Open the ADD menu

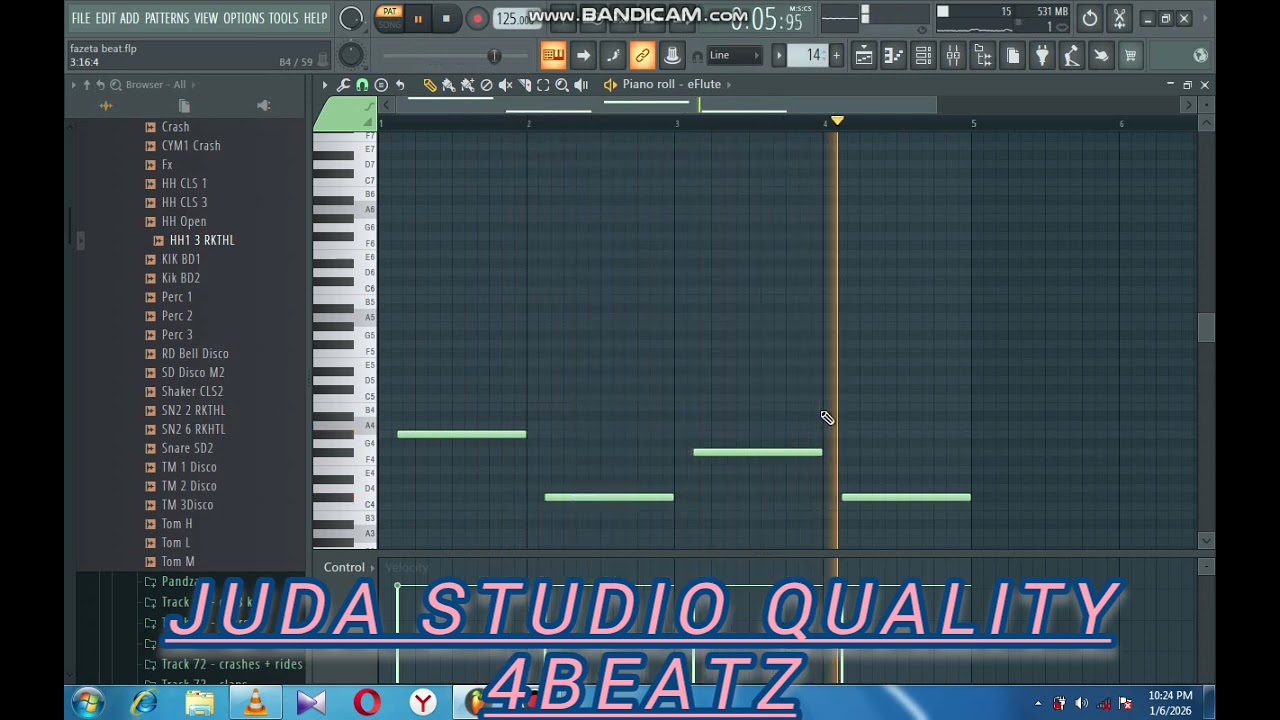coord(130,18)
